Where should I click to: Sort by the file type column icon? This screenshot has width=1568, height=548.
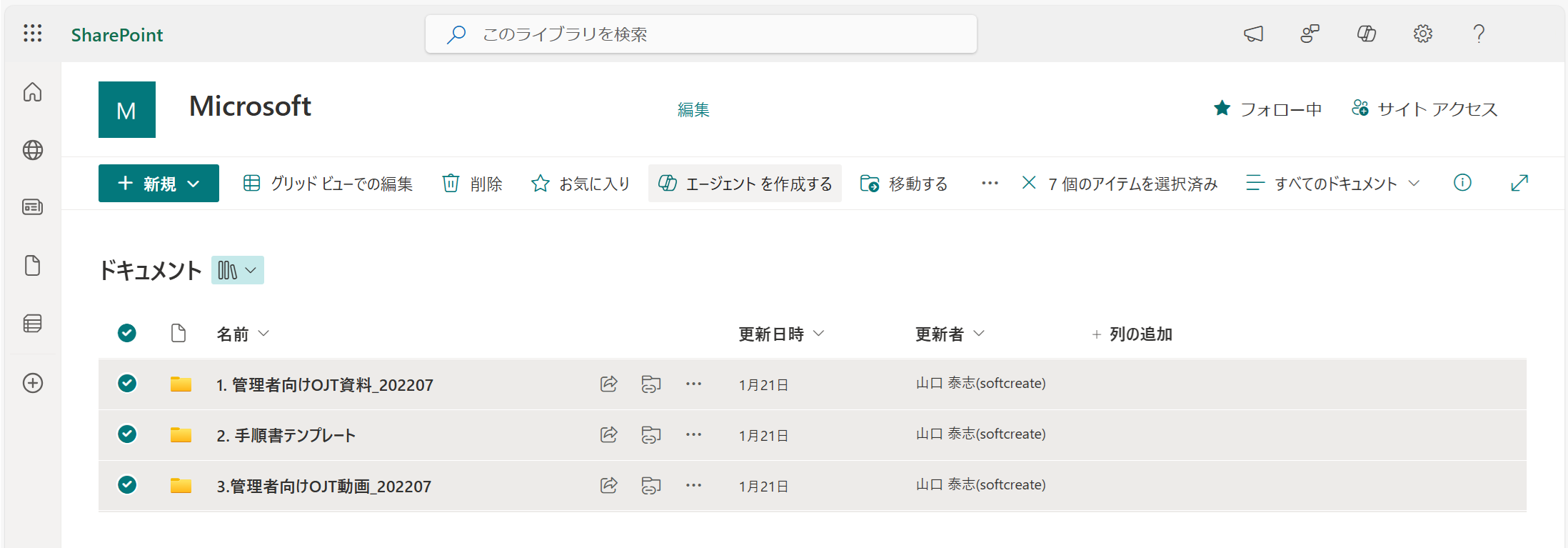click(179, 333)
